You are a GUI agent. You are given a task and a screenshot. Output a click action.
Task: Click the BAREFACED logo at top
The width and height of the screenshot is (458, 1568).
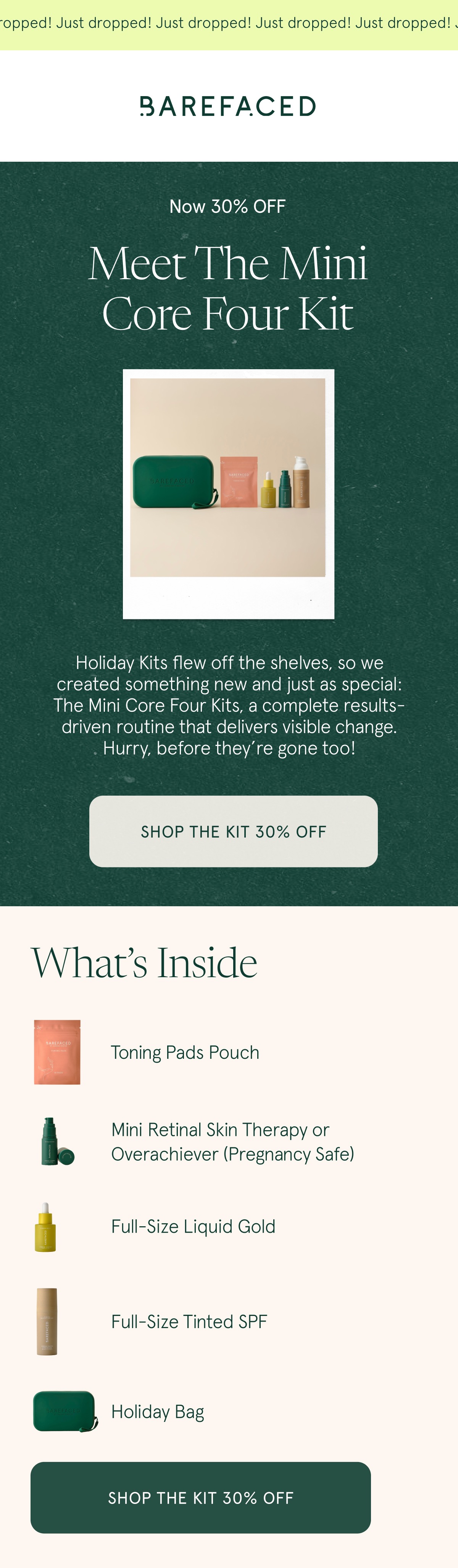coord(228,106)
